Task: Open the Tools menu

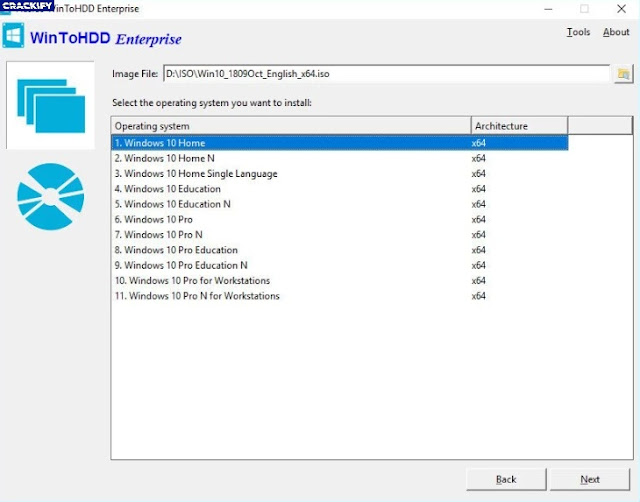Action: click(578, 32)
